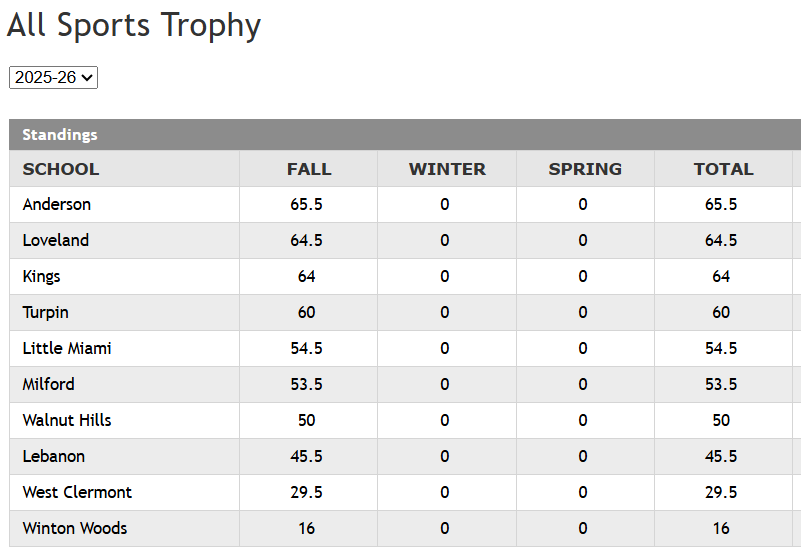Click the Standings section title bar
This screenshot has width=801, height=560.
pyautogui.click(x=60, y=135)
